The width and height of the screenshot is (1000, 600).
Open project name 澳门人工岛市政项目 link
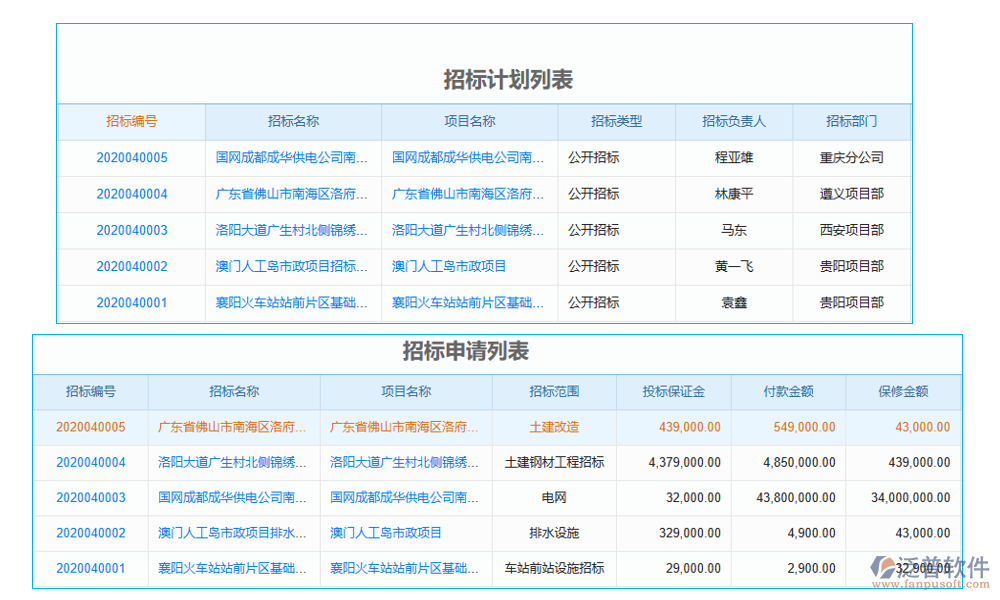point(466,267)
